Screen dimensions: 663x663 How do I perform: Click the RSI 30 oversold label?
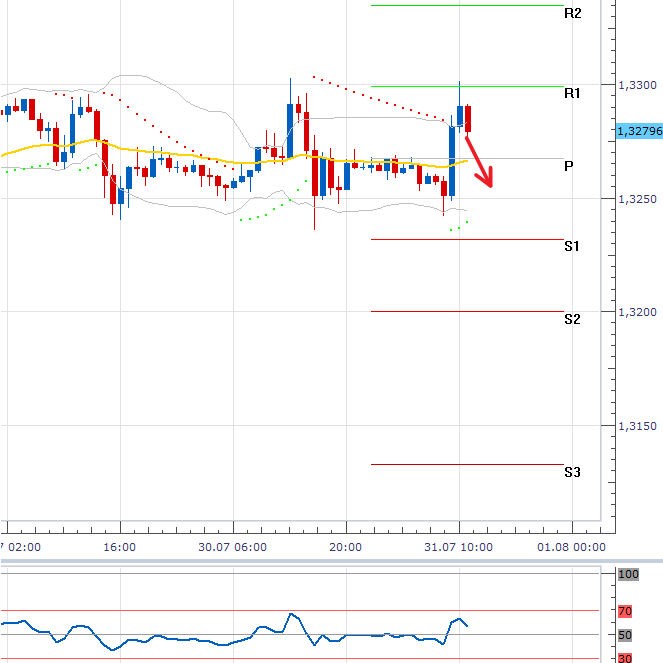(x=625, y=658)
